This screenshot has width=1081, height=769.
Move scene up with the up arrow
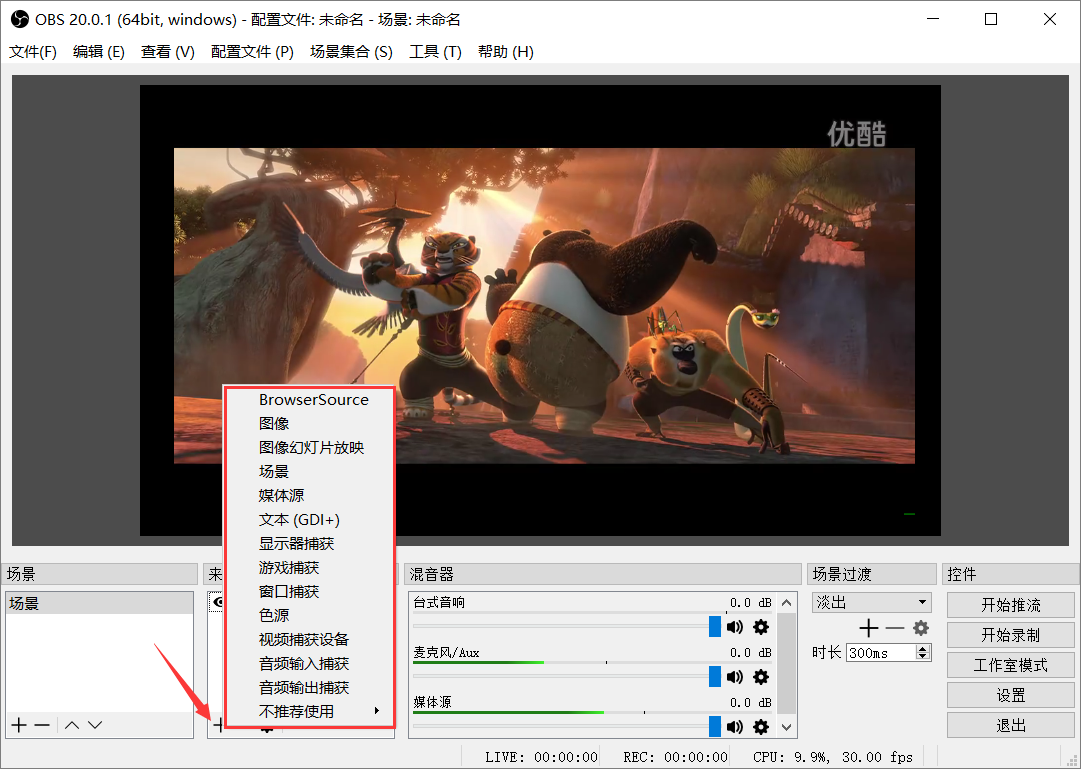click(72, 725)
